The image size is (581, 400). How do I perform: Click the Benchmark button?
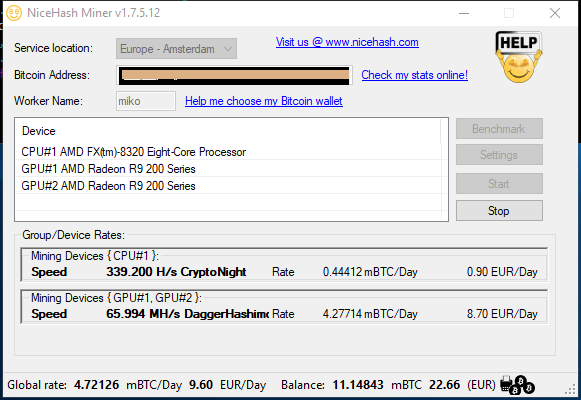pos(499,129)
